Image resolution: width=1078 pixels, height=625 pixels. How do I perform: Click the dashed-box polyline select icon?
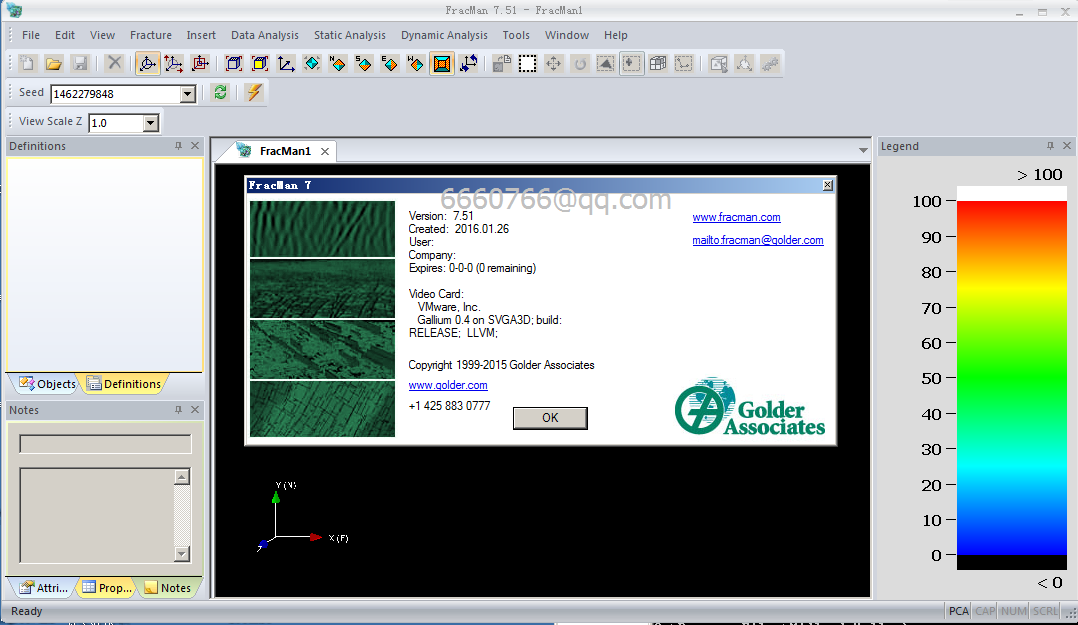(x=683, y=64)
